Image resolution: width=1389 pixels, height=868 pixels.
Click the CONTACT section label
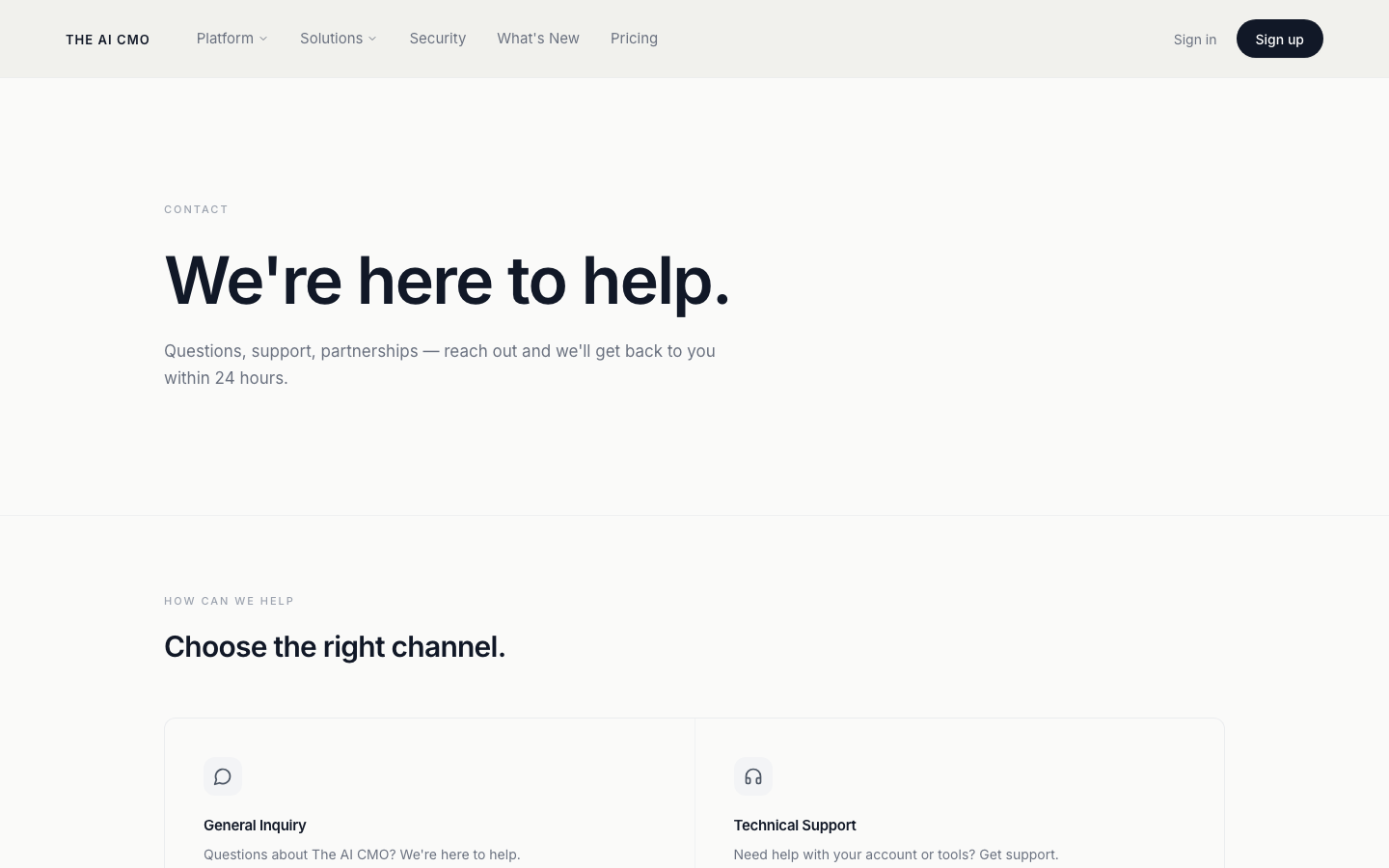pos(196,209)
